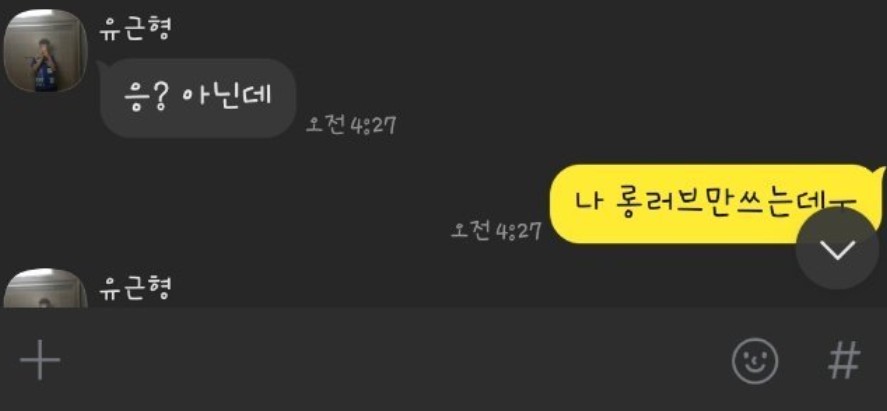The width and height of the screenshot is (887, 411).
Task: Click the round dark scroll-down button
Action: click(837, 249)
